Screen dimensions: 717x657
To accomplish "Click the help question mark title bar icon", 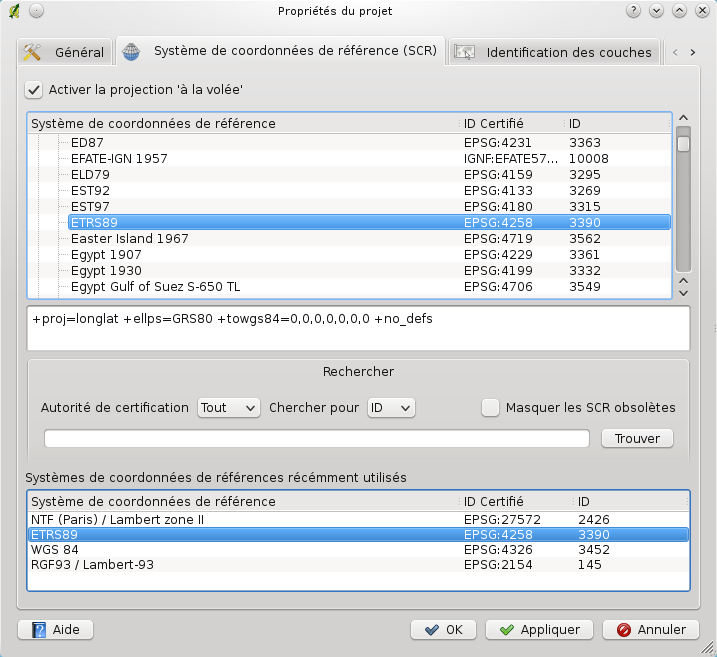I will [632, 11].
